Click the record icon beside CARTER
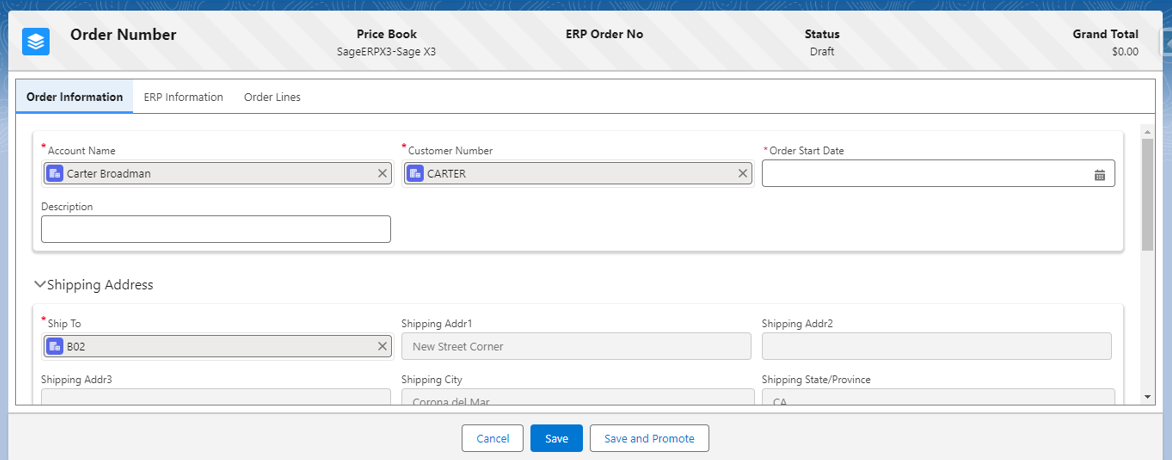Screen dimensions: 1172x460 [415, 173]
